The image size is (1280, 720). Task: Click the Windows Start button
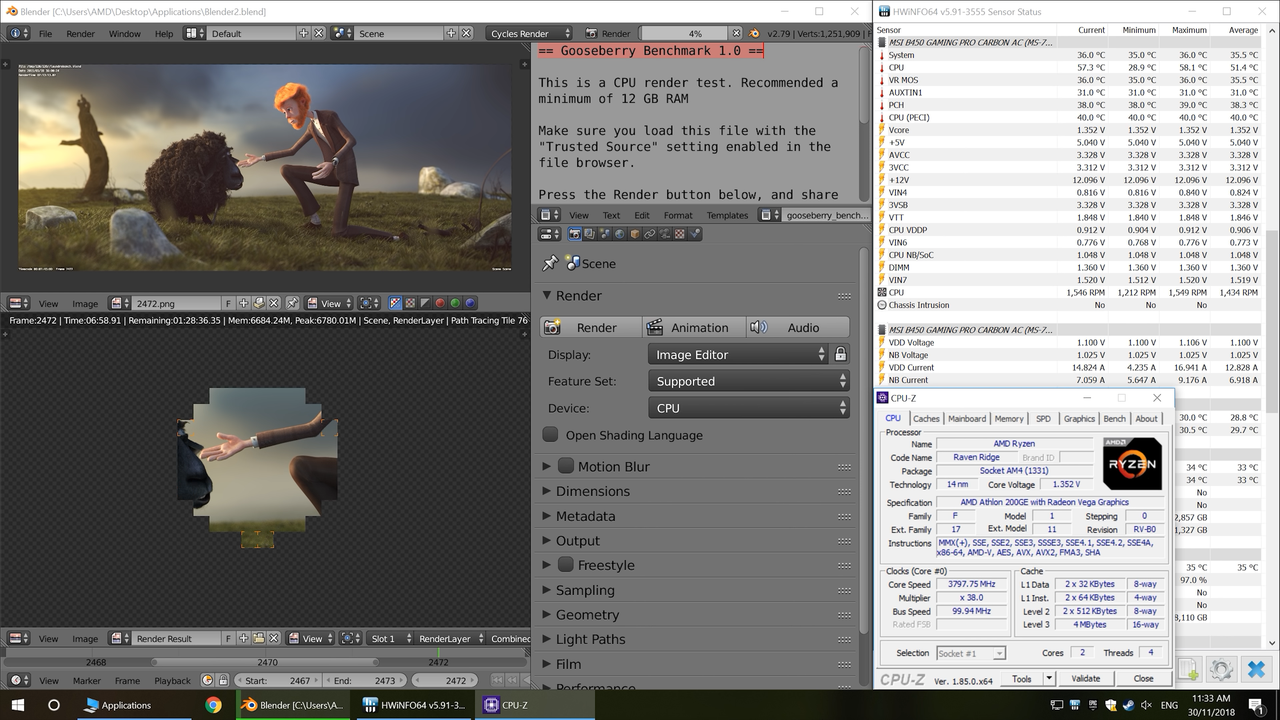(17, 705)
